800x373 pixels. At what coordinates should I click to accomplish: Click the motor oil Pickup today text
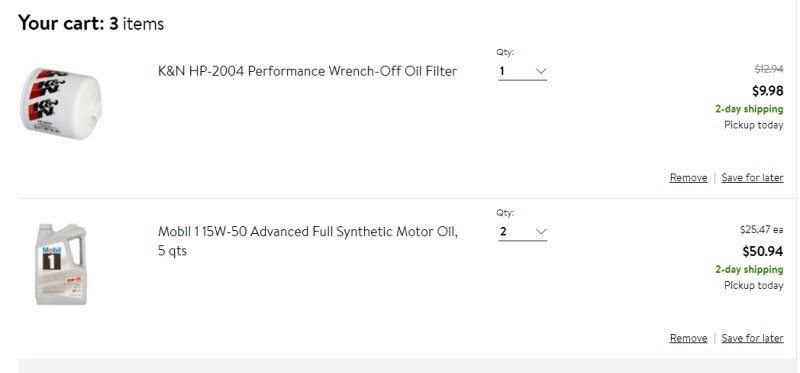pos(754,285)
